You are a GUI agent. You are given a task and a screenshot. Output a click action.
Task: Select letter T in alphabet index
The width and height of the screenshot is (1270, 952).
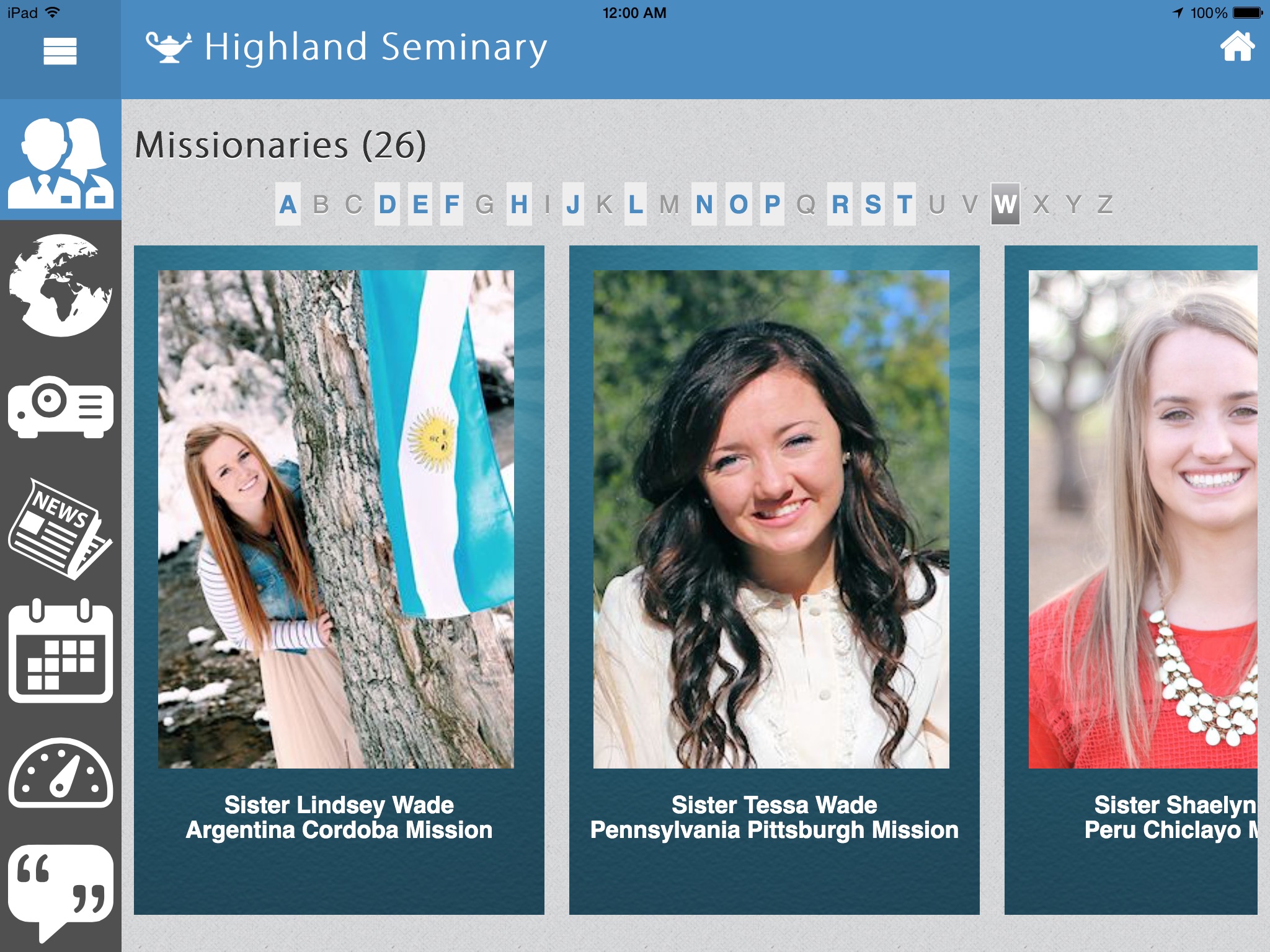905,204
